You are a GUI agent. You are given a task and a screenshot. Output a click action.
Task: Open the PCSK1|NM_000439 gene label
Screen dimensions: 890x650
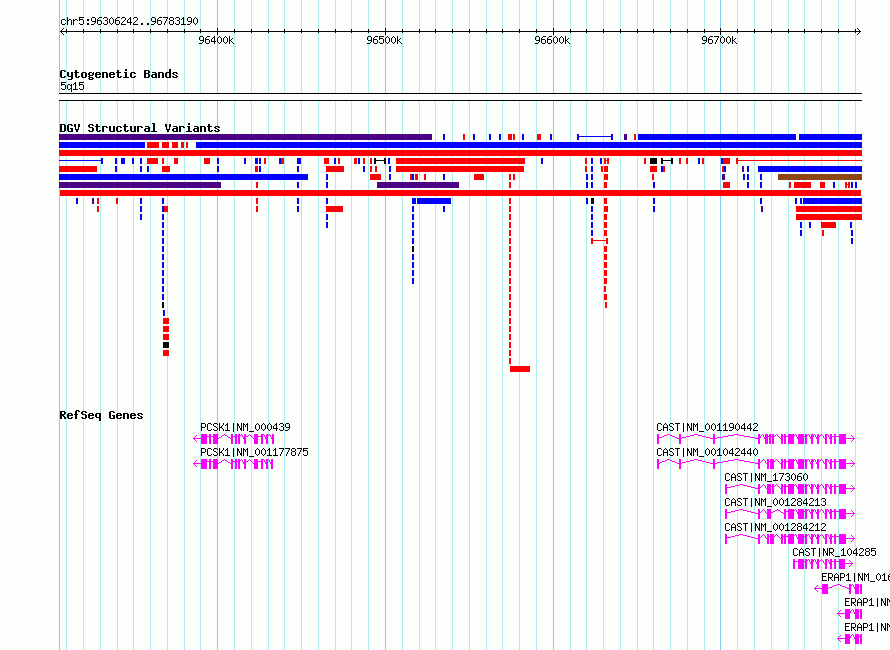[245, 427]
